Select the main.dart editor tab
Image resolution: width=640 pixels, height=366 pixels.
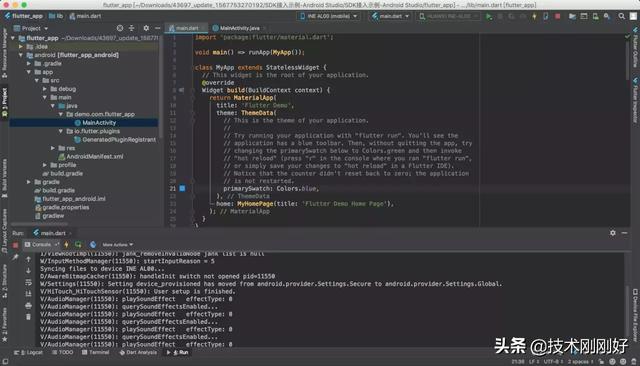point(186,28)
